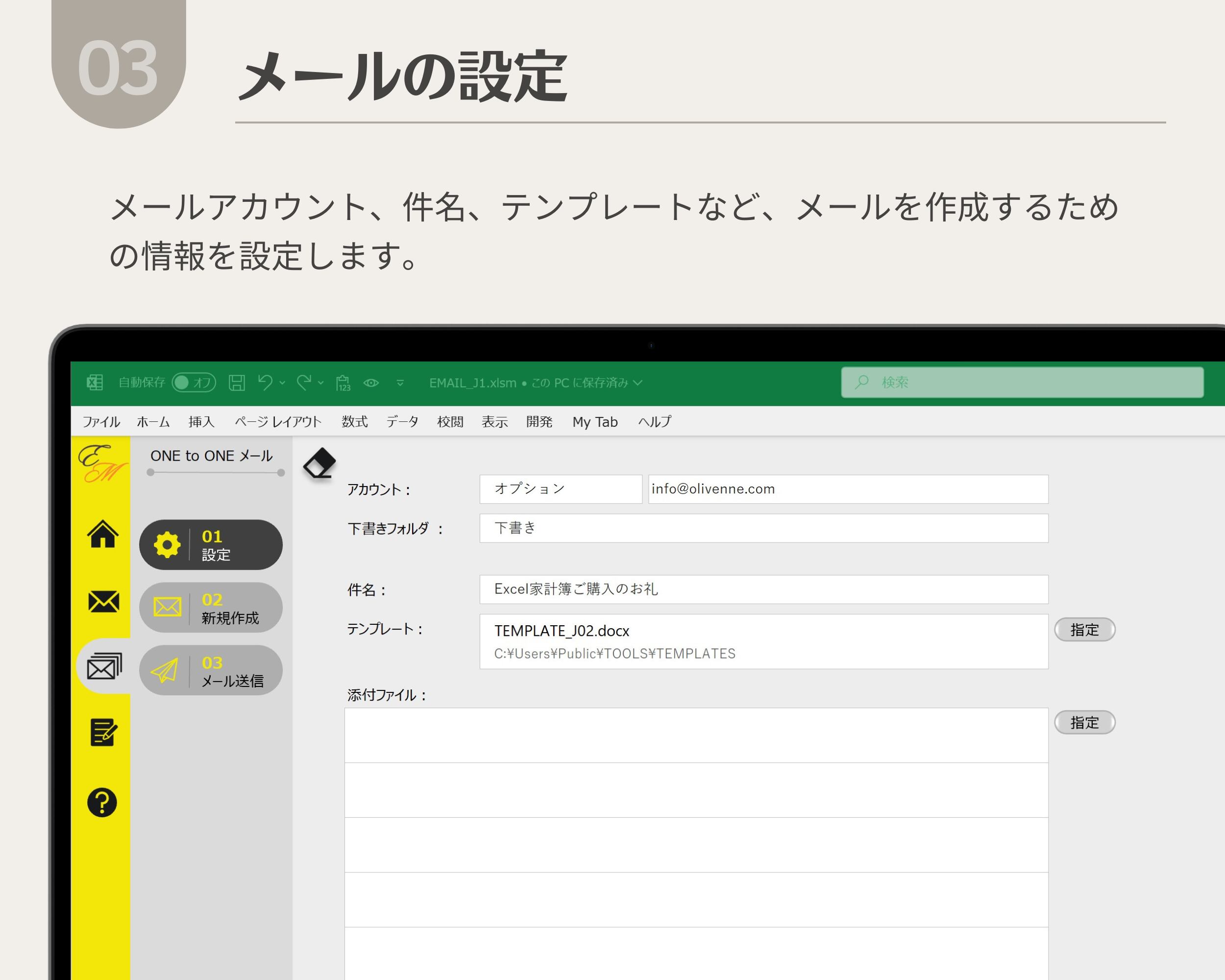
Task: Click the info@olivenne.com account field
Action: point(848,489)
